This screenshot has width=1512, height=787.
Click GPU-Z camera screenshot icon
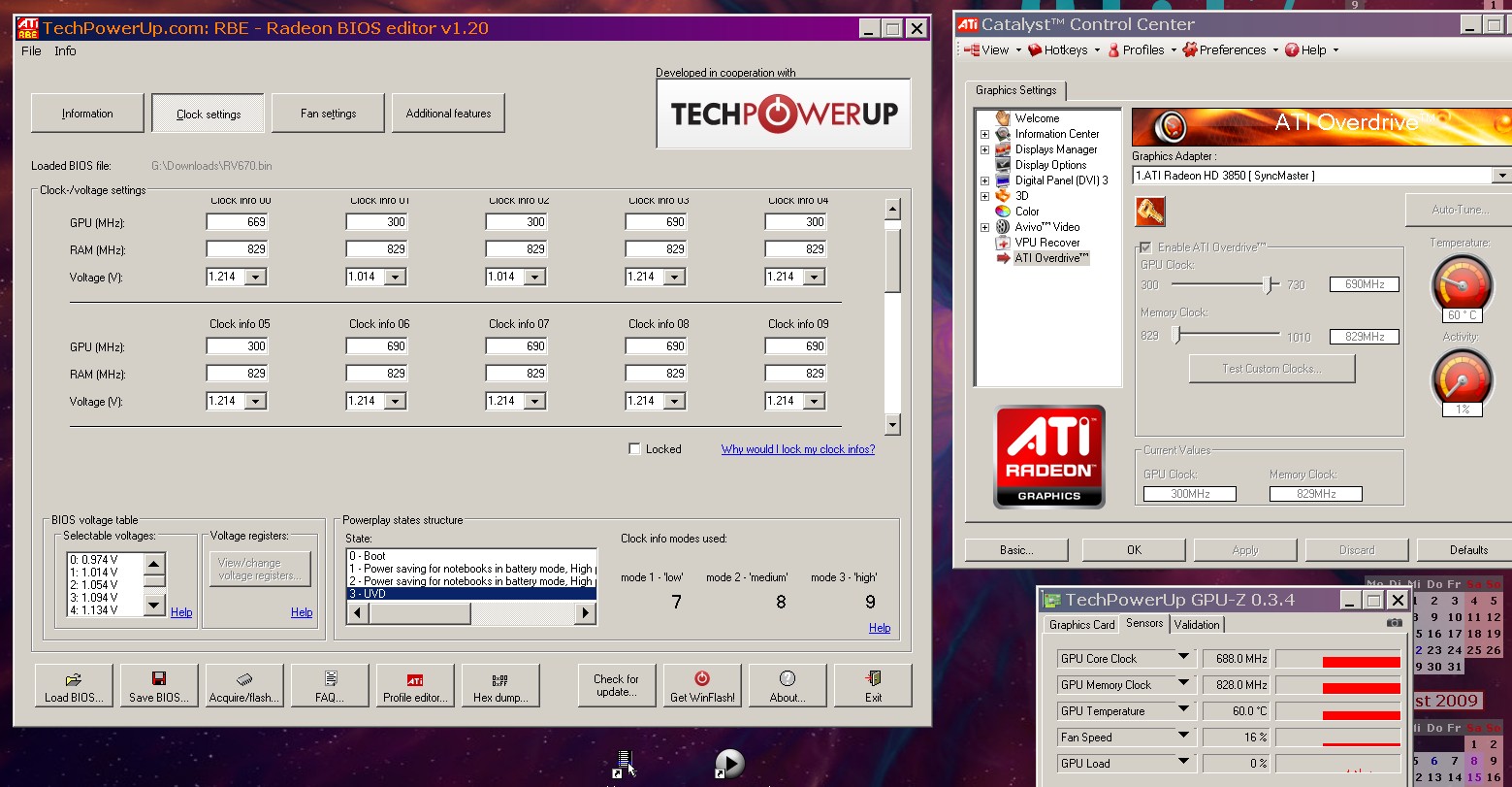(x=1394, y=623)
